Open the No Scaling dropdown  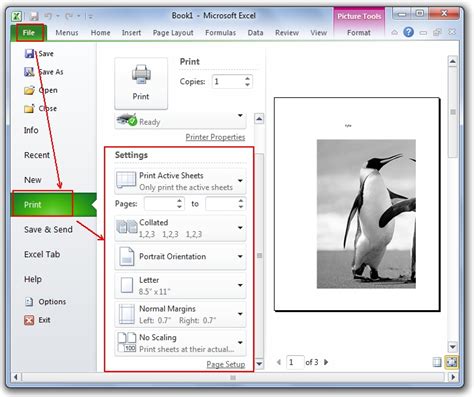point(180,343)
